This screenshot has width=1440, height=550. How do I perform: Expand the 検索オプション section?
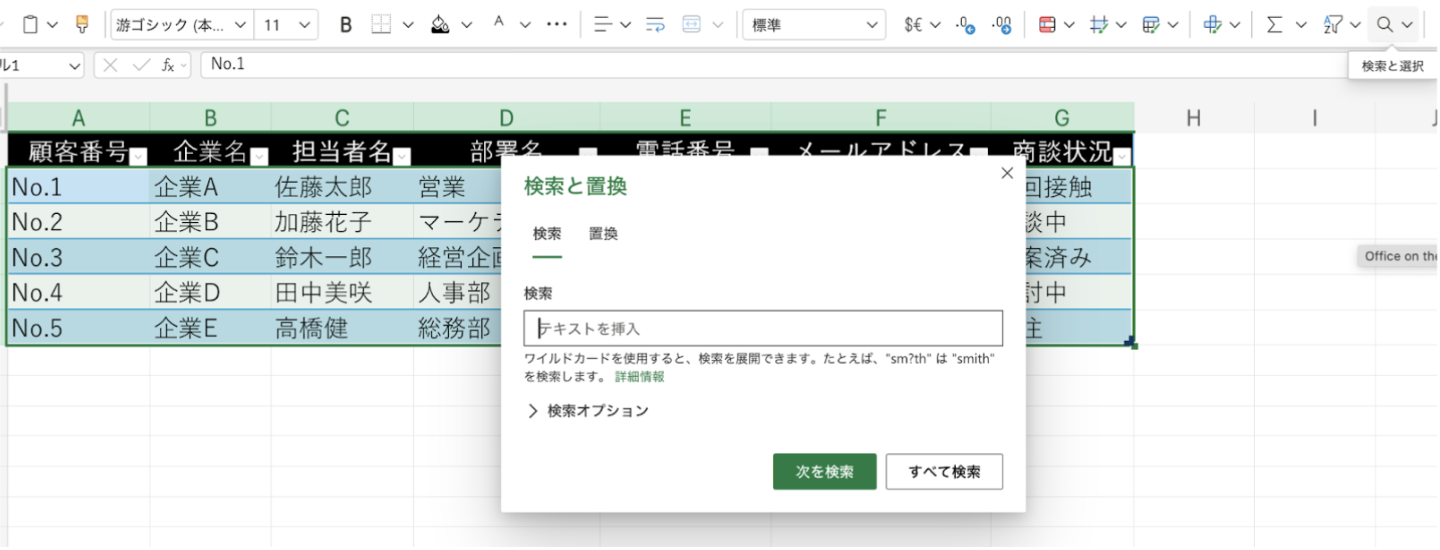(x=588, y=411)
